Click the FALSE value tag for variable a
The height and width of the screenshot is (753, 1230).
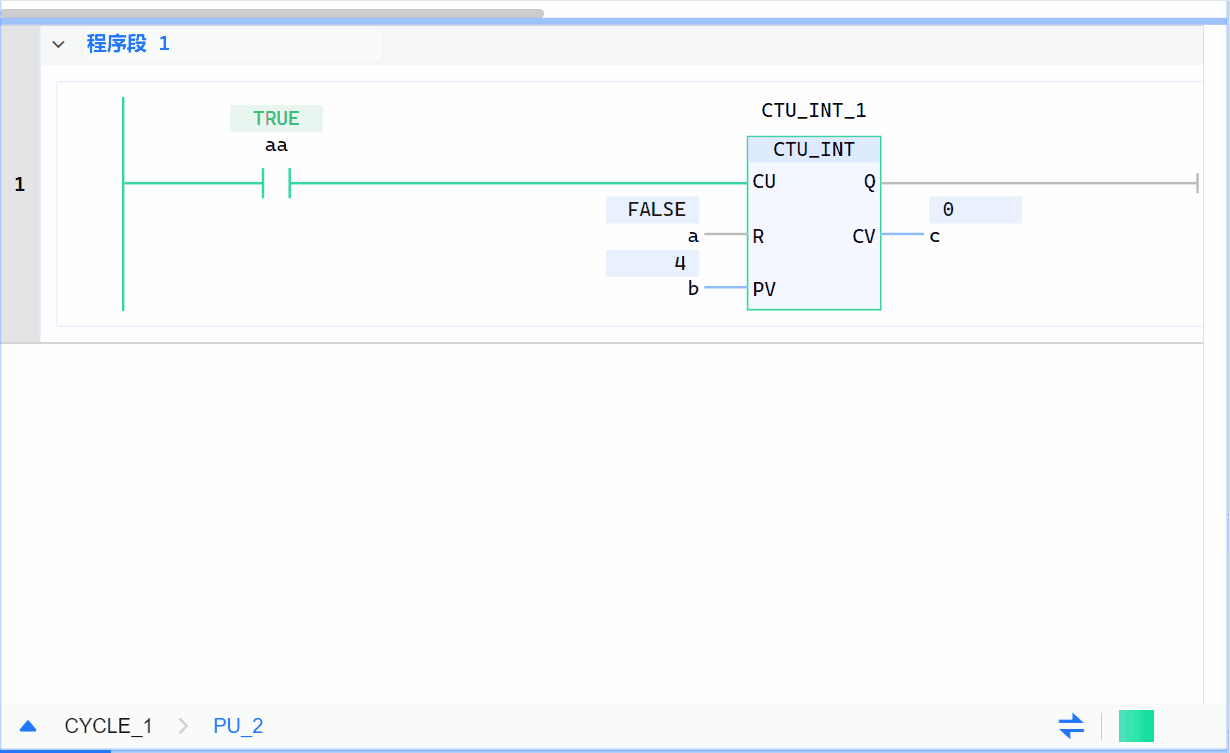click(x=655, y=210)
